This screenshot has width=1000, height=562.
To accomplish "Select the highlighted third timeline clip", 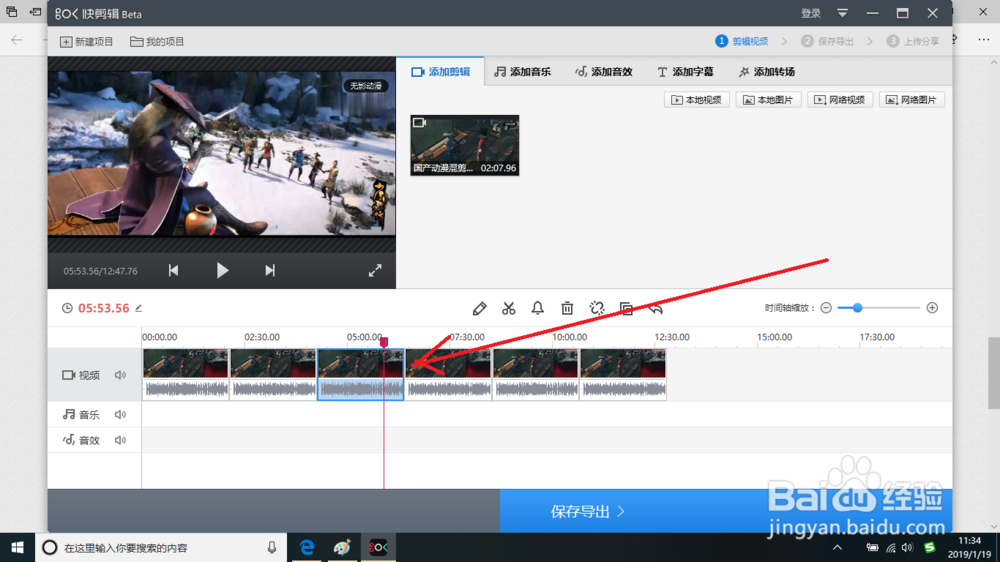I will 360,374.
